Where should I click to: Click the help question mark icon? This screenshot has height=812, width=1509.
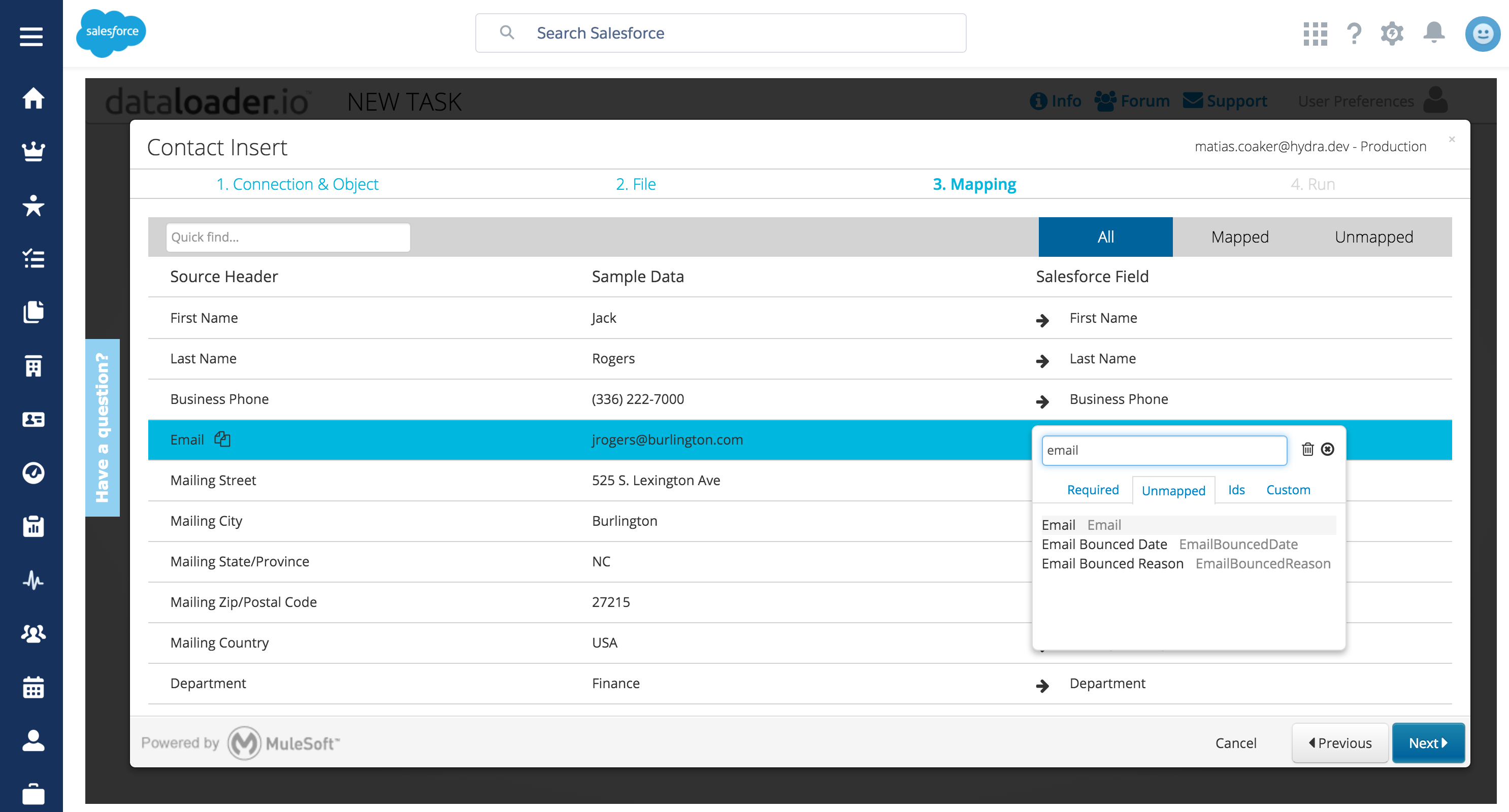1354,33
